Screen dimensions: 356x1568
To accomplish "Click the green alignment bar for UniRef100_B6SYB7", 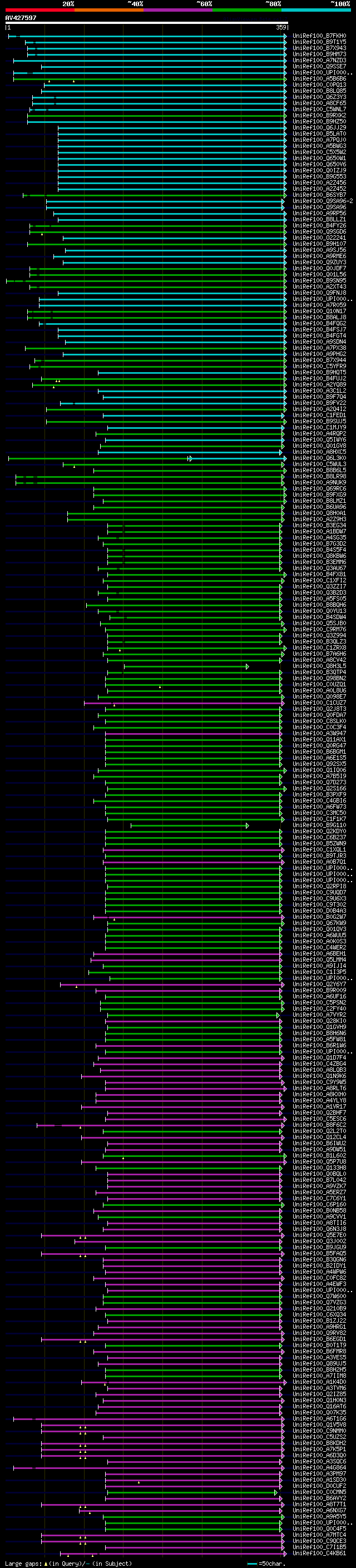I will pyautogui.click(x=155, y=195).
